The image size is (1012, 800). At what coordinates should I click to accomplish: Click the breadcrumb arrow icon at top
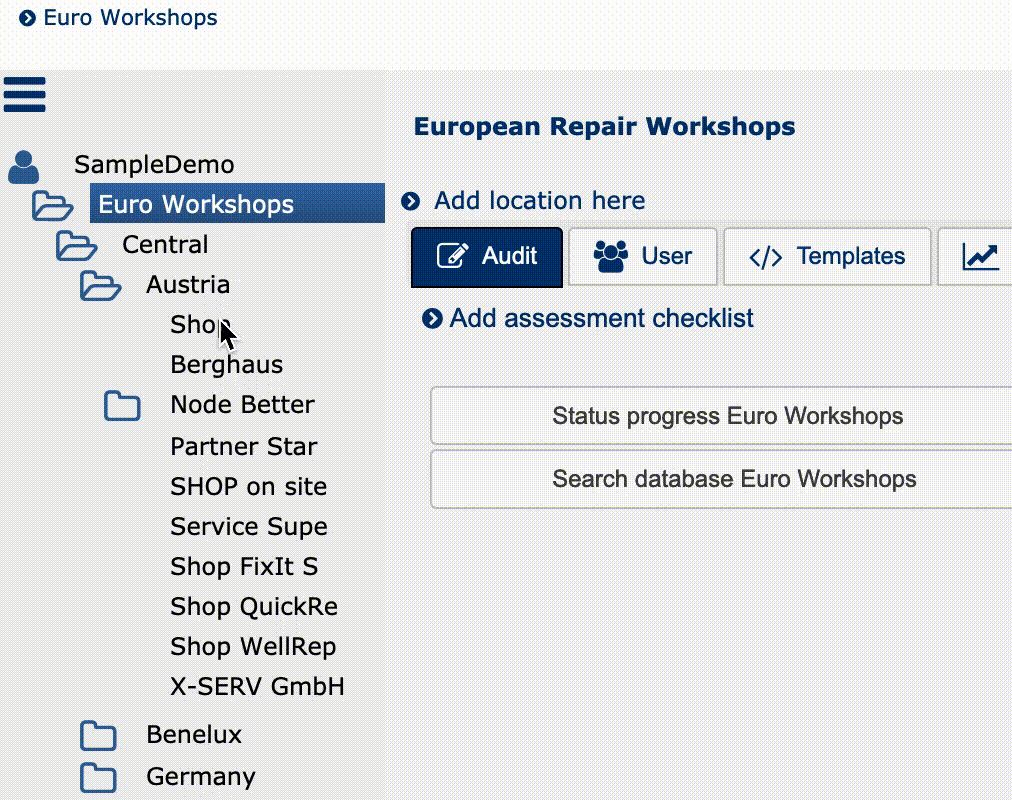(x=27, y=18)
